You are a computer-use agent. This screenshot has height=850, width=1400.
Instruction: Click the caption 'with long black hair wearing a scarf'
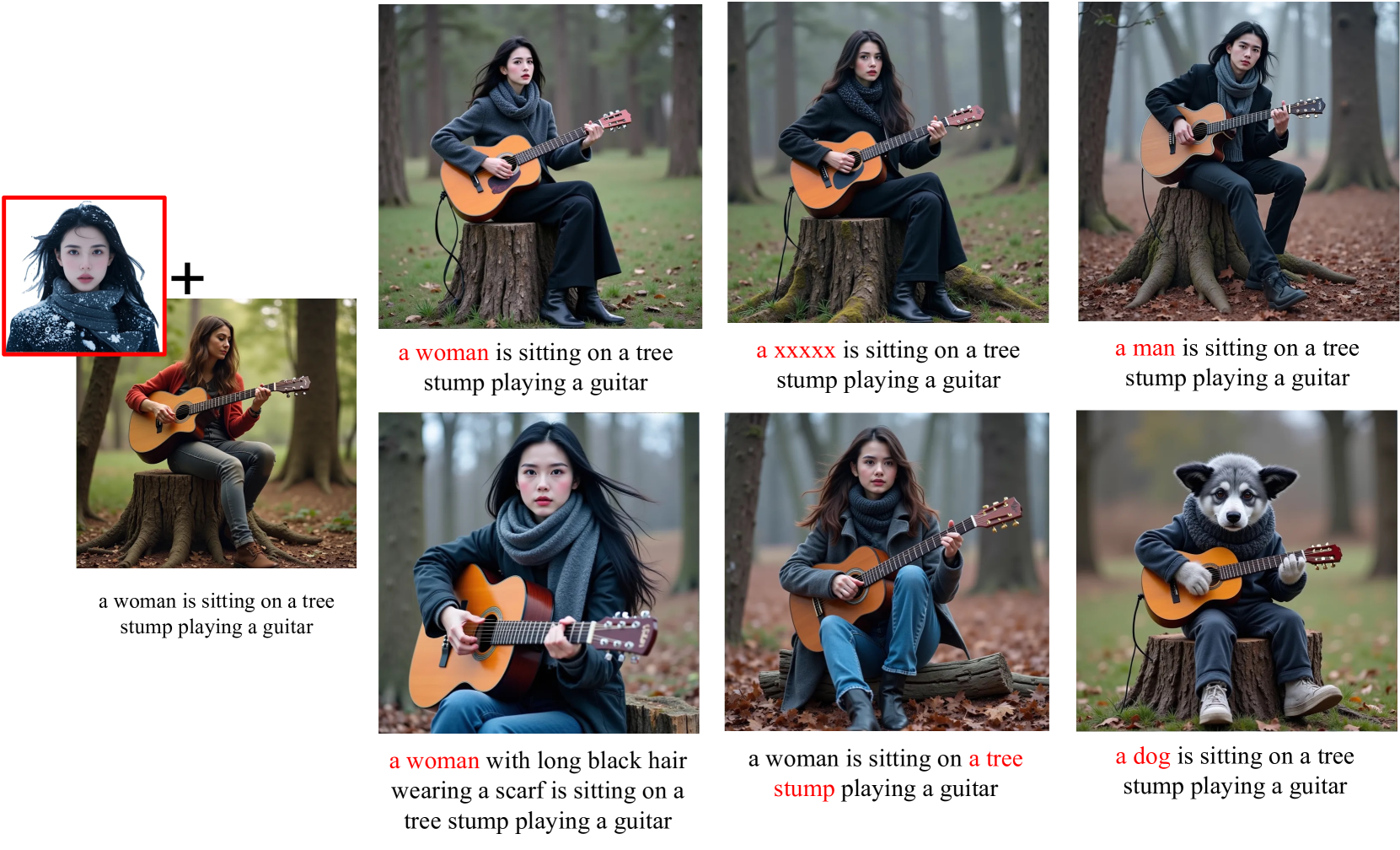(539, 776)
